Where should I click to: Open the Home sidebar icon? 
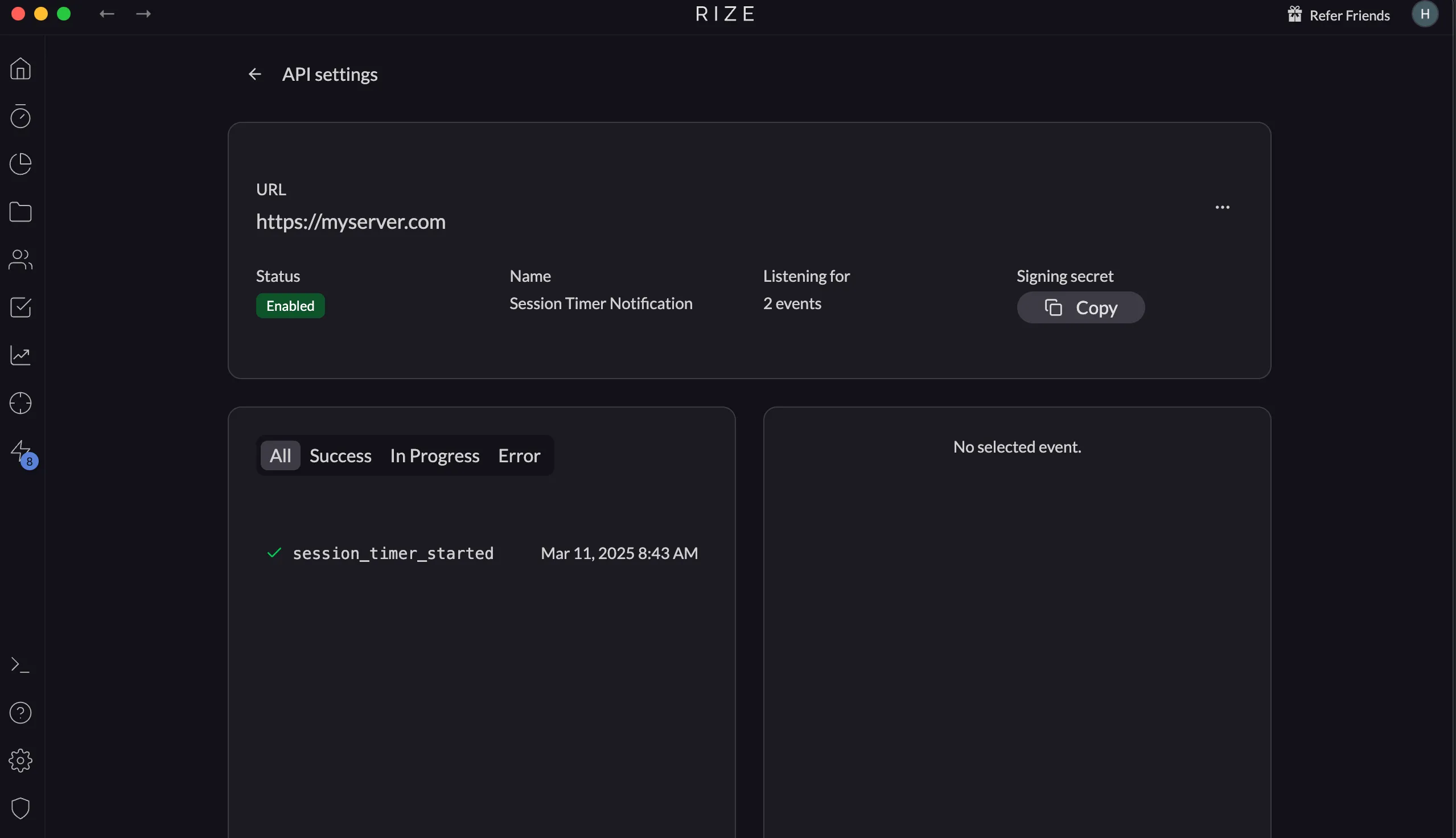(20, 68)
